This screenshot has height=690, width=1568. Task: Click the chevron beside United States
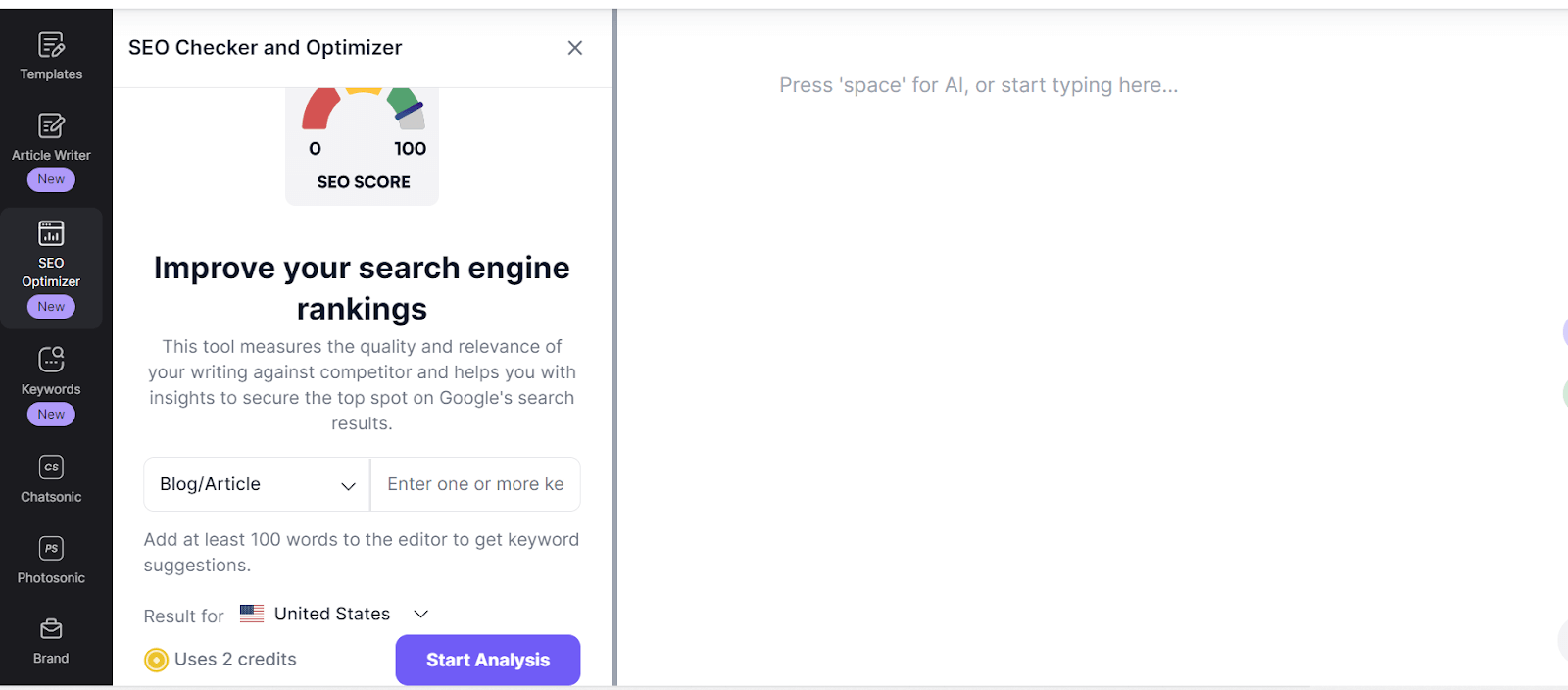click(421, 615)
